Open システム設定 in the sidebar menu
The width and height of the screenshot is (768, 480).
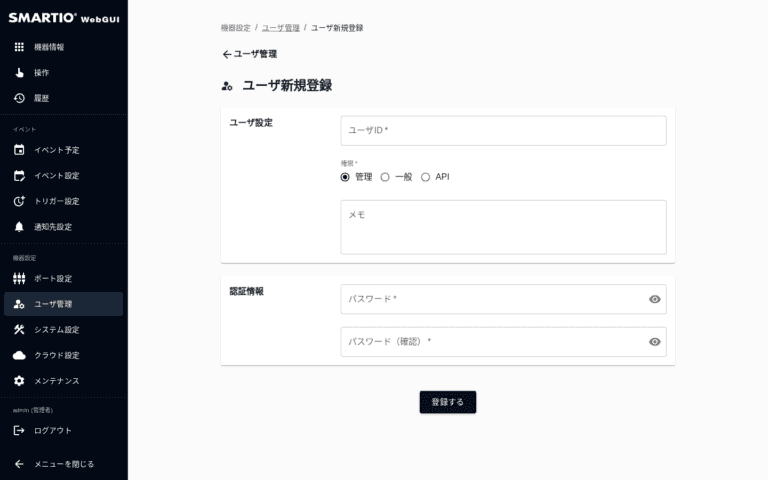(56, 330)
